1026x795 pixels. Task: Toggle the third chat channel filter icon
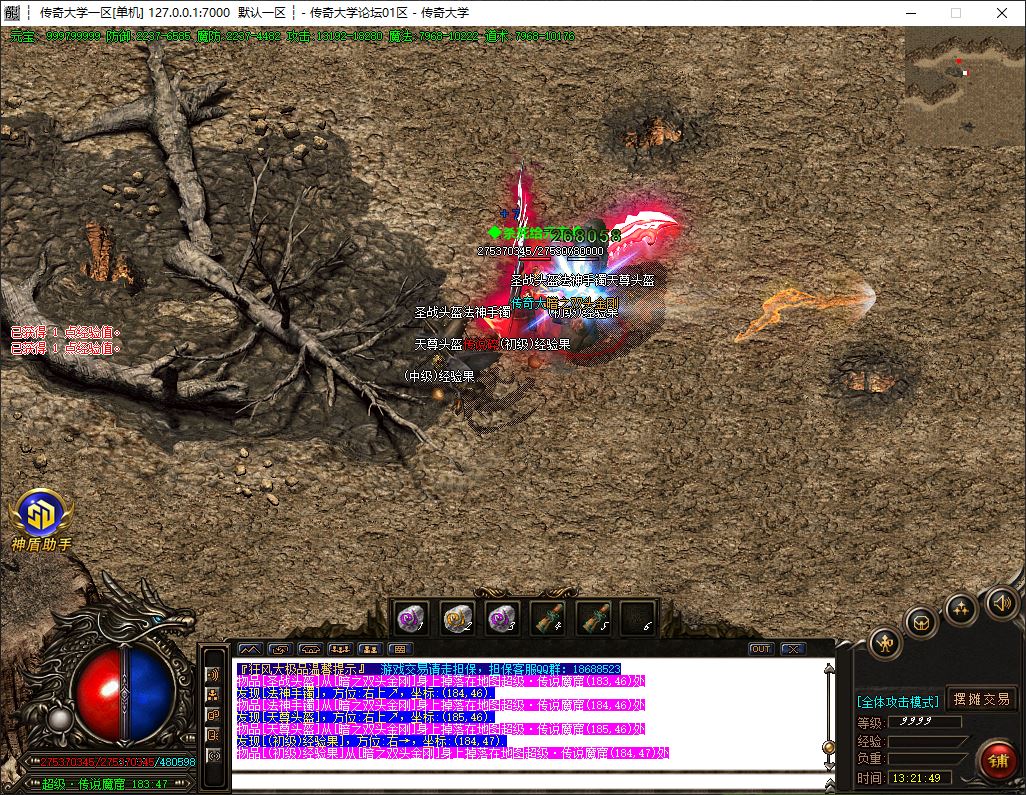(x=213, y=715)
